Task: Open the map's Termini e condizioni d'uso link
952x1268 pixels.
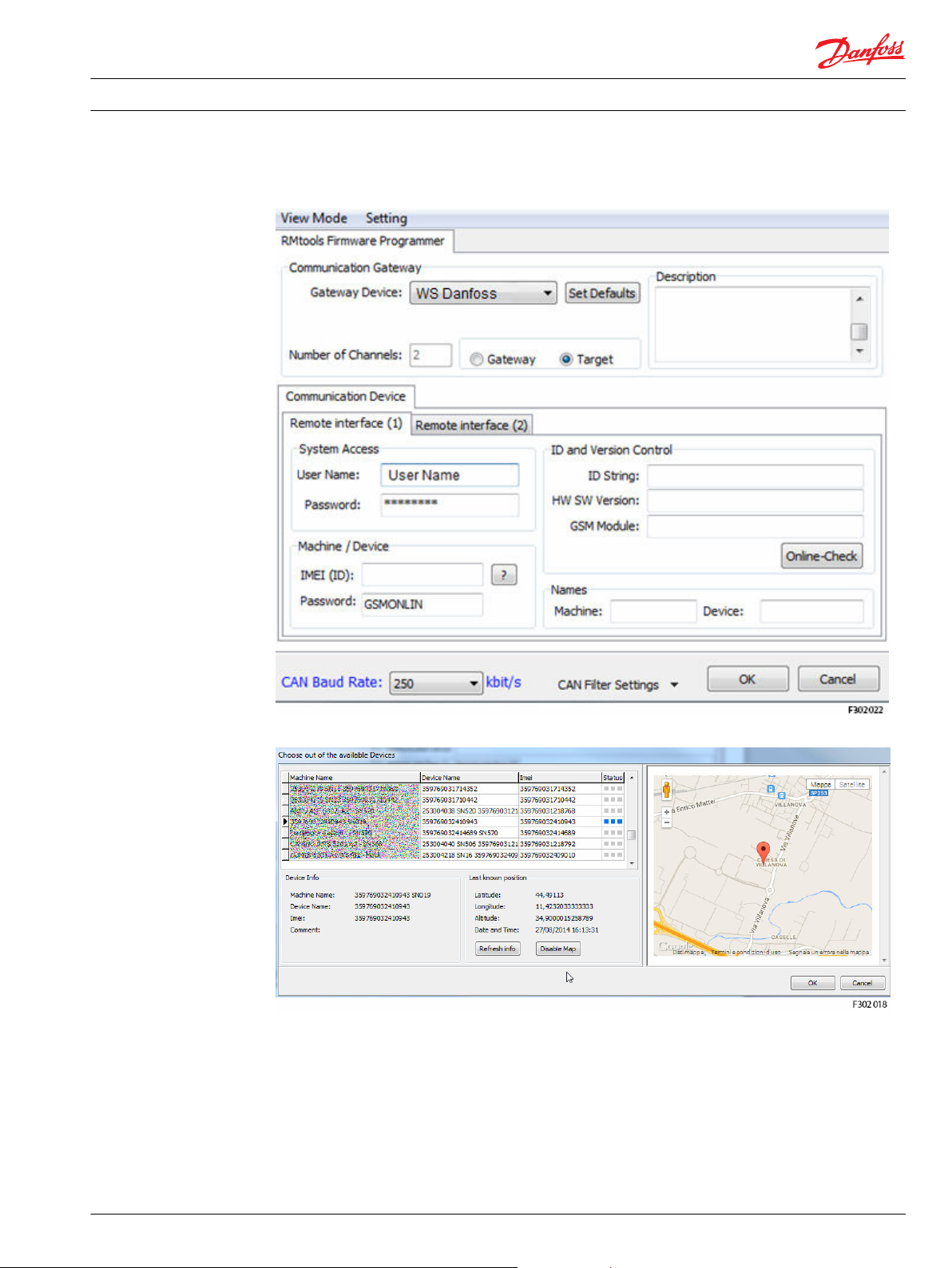Action: 747,953
